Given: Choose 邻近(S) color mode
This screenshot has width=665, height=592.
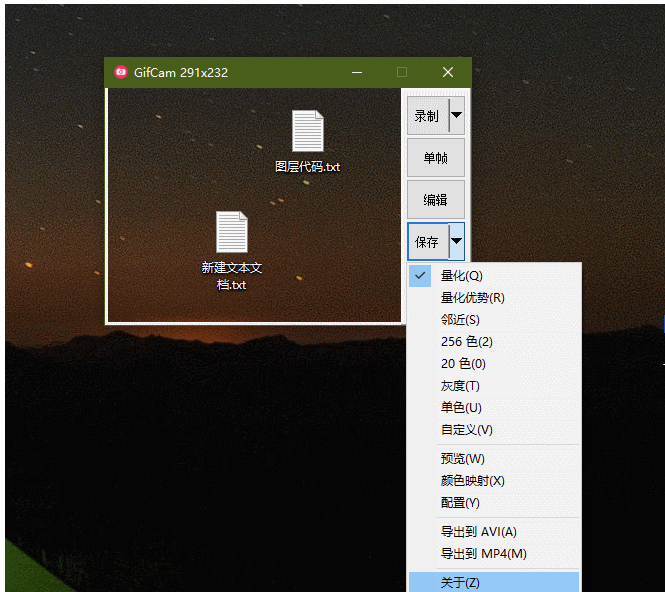Looking at the screenshot, I should tap(494, 320).
